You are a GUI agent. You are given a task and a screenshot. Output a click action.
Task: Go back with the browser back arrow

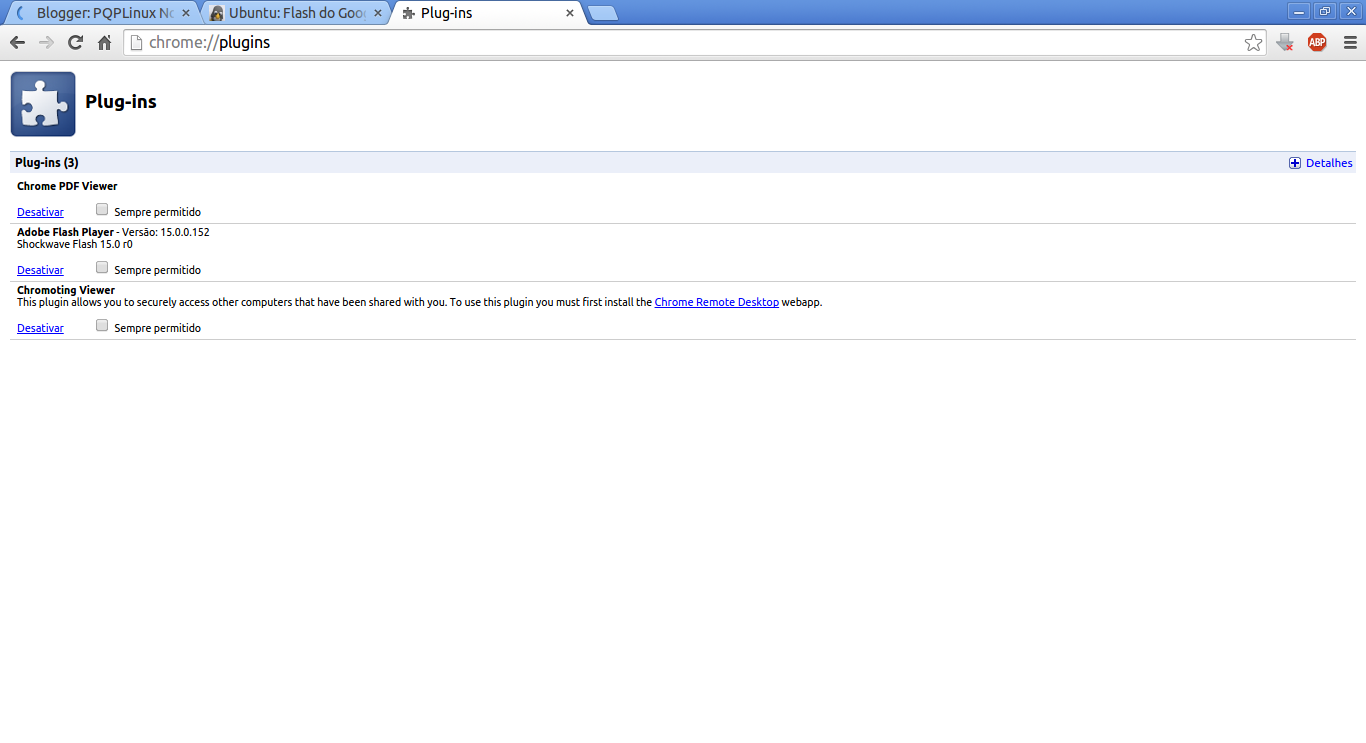point(17,42)
